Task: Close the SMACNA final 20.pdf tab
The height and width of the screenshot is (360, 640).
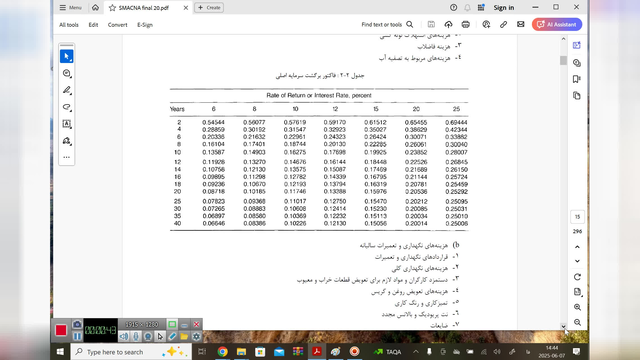Action: pos(186,8)
